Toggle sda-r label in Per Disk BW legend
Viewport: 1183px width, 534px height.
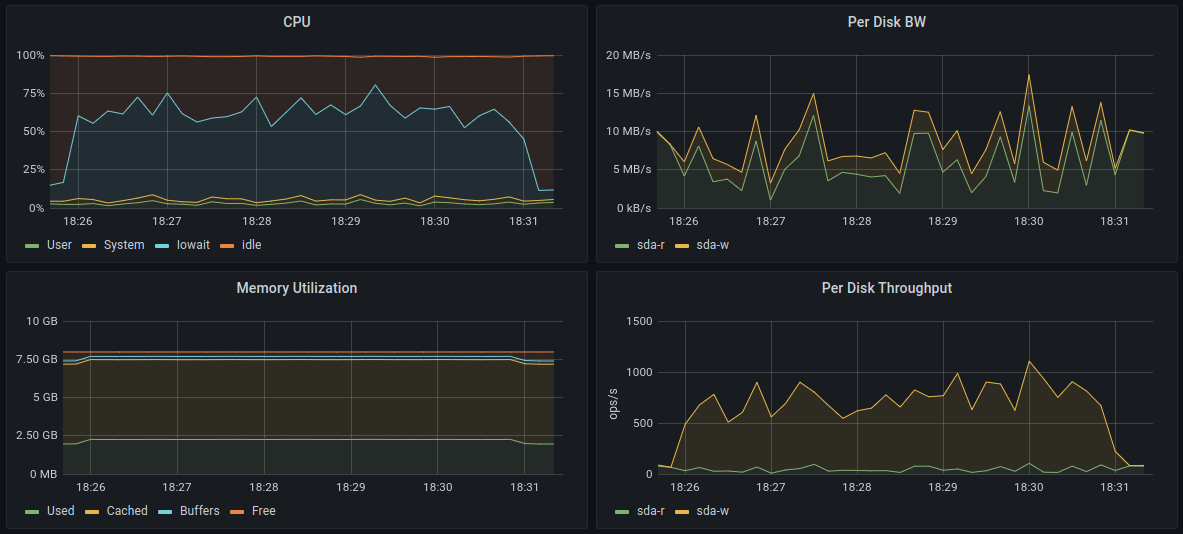pyautogui.click(x=653, y=245)
